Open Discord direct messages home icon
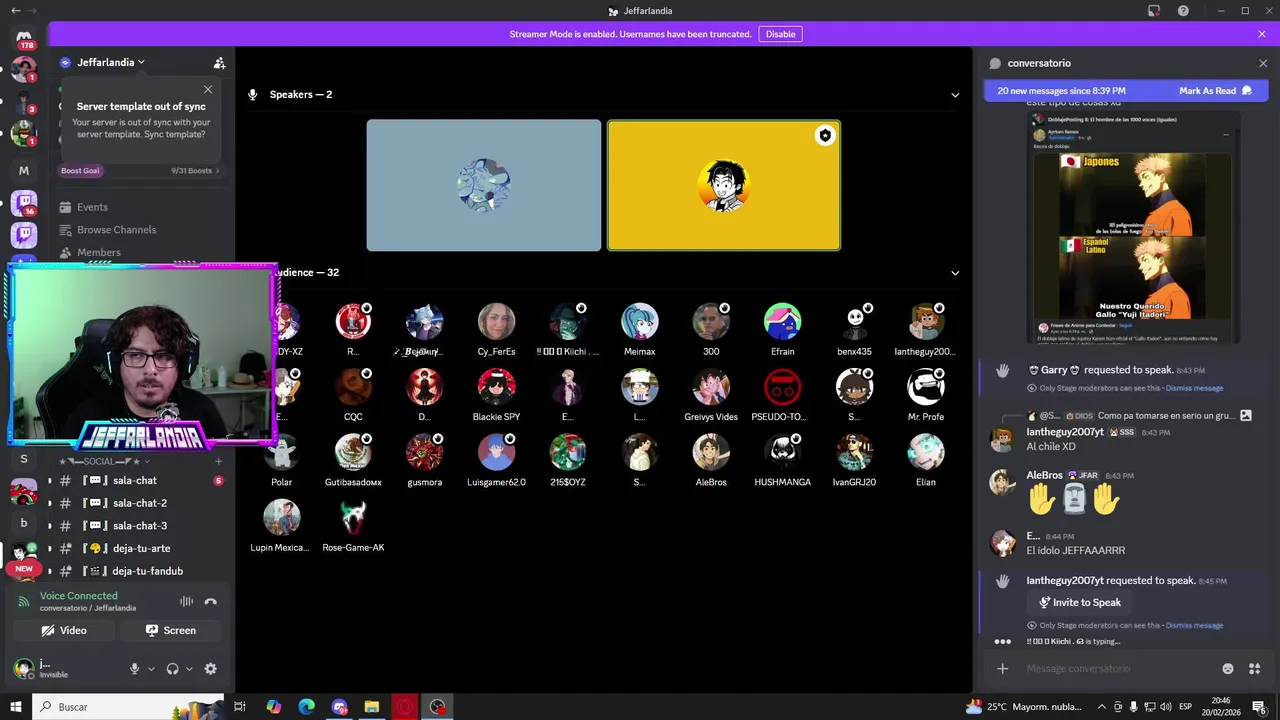 coord(24,38)
